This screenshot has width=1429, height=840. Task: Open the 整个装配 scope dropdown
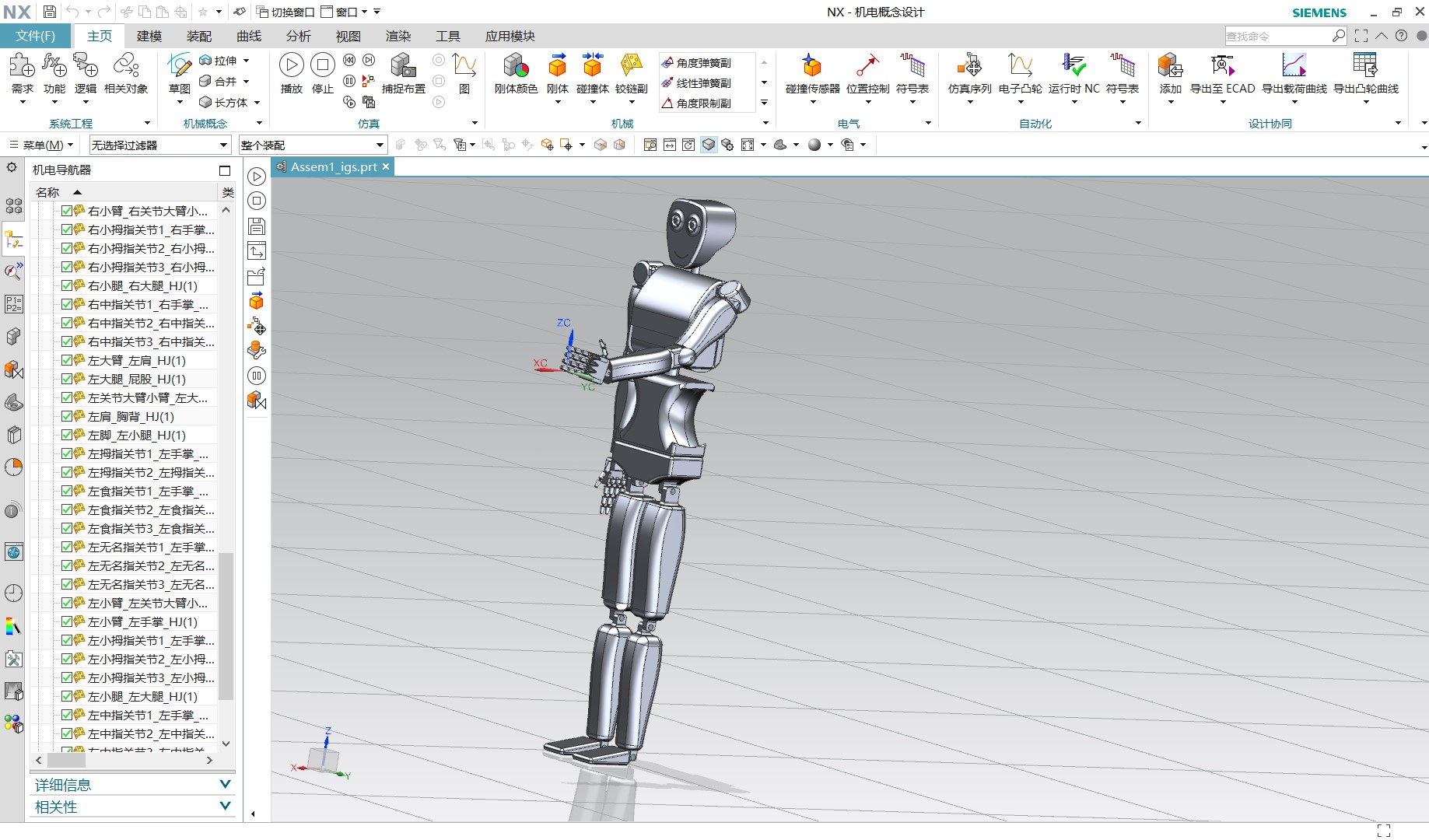tap(313, 145)
